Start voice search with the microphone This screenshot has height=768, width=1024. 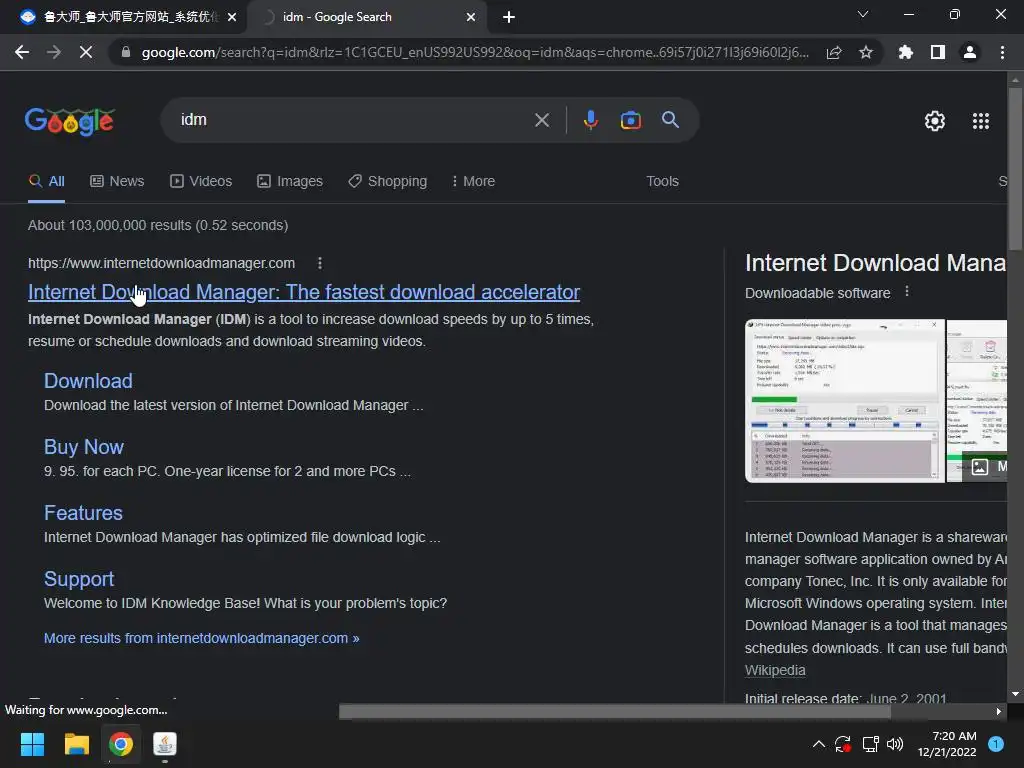(590, 120)
